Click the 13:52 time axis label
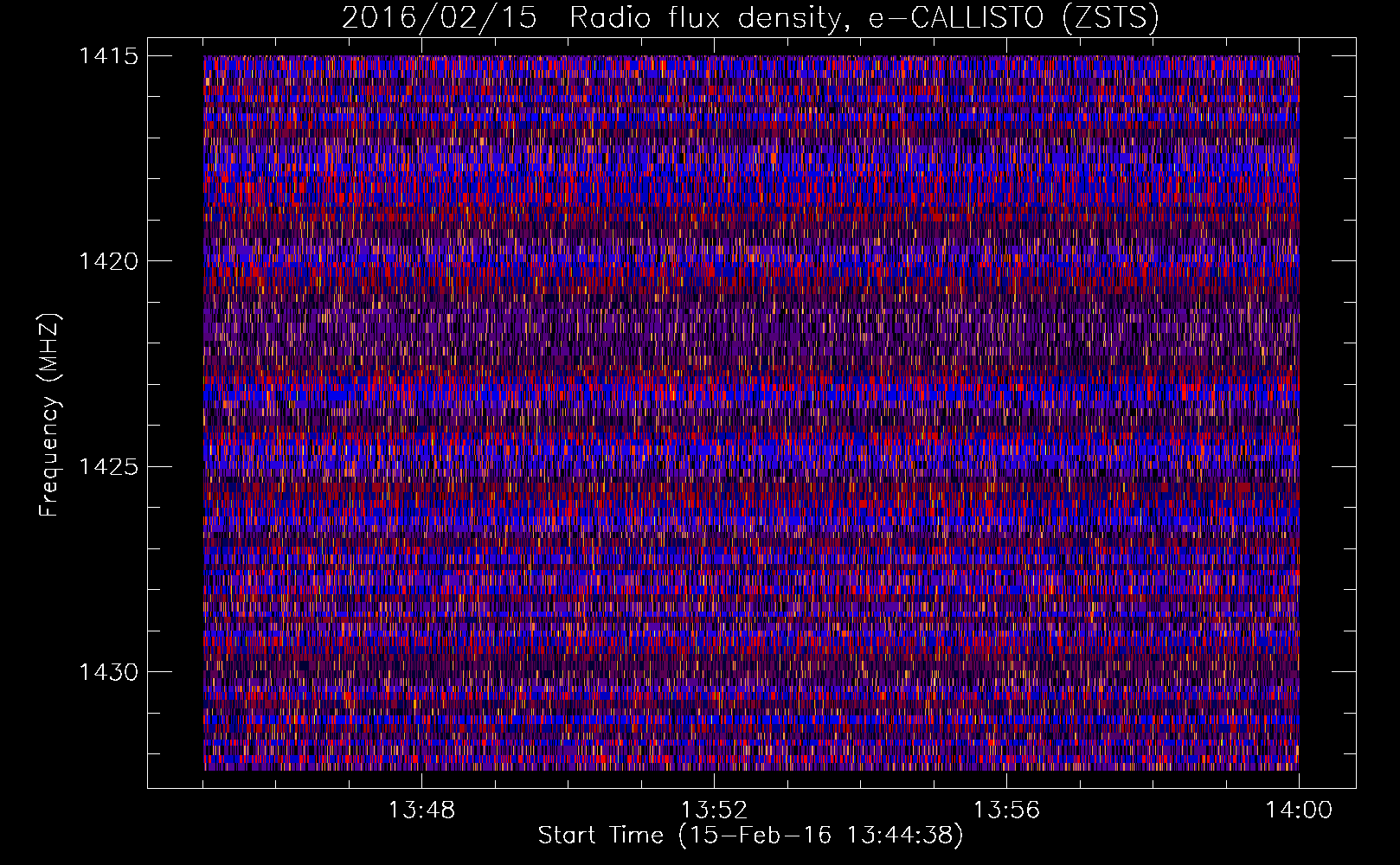This screenshot has height=865, width=1400. 714,811
